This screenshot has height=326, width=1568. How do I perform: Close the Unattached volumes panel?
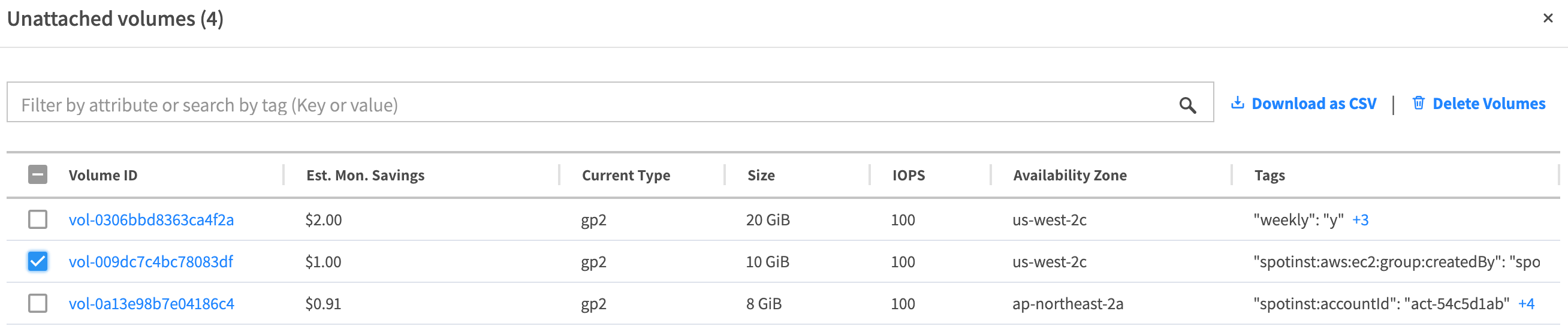(1548, 18)
